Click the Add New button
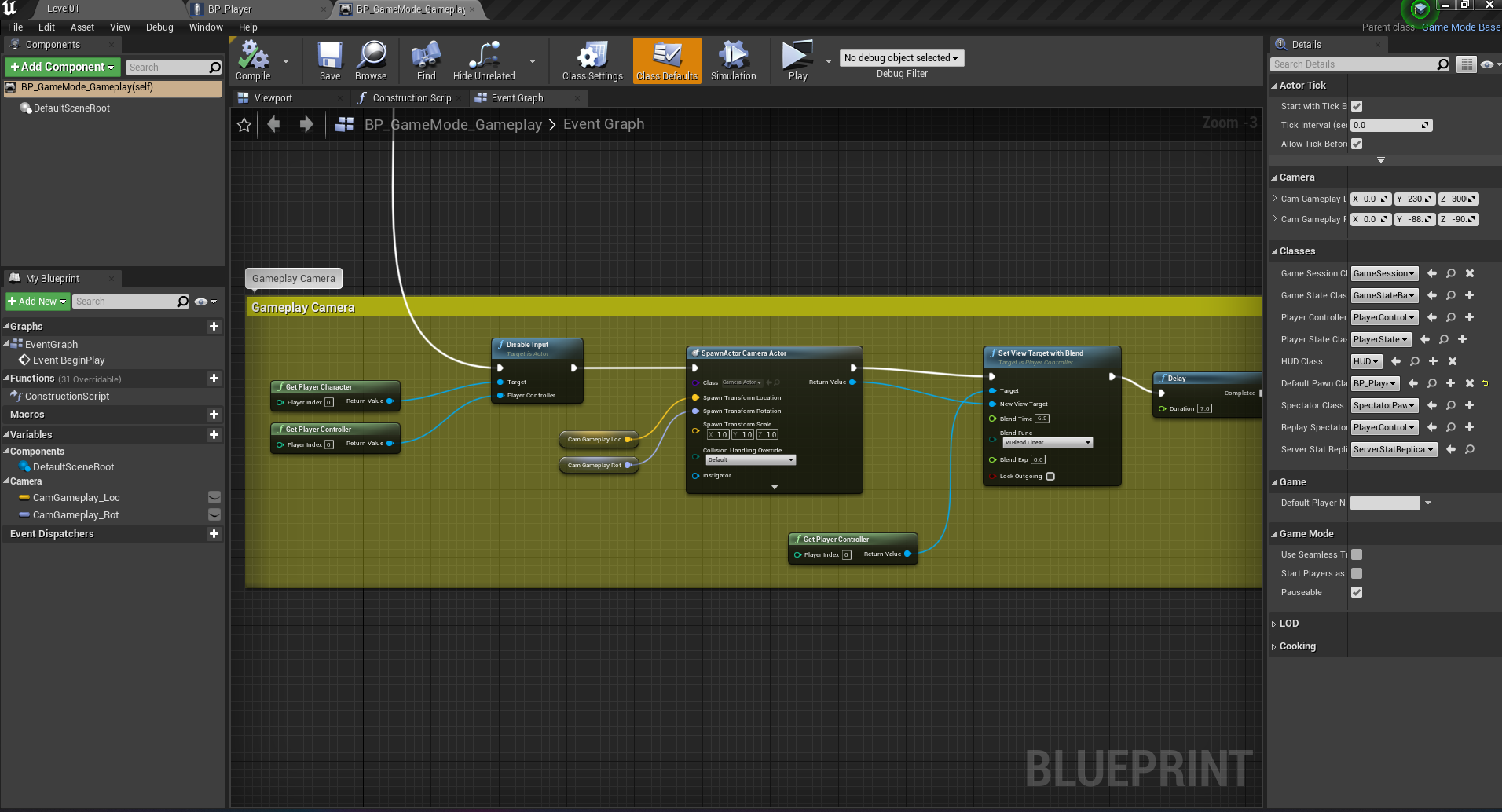This screenshot has width=1502, height=812. (x=37, y=302)
